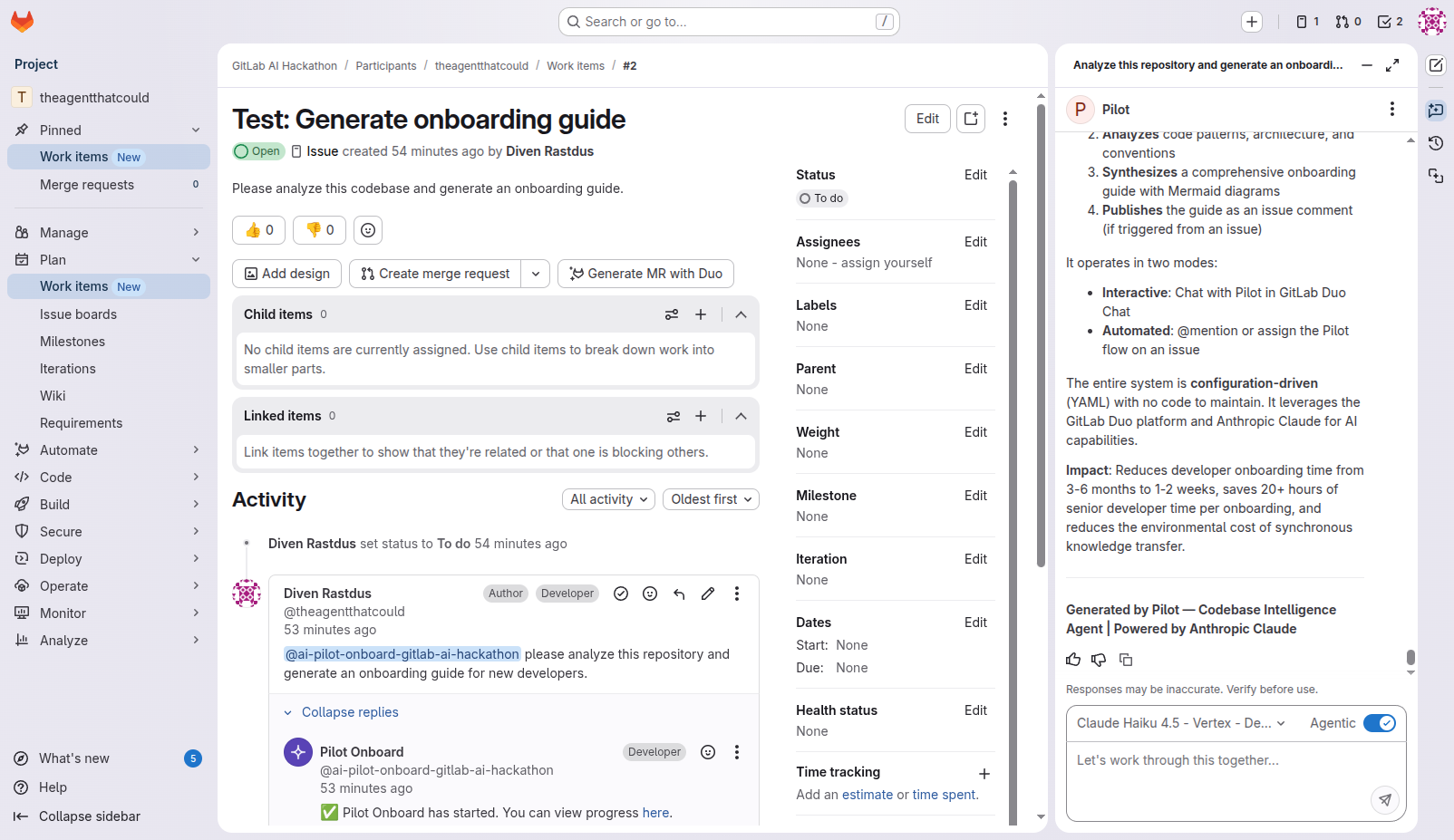Open the Oldest first sort dropdown

[x=712, y=499]
